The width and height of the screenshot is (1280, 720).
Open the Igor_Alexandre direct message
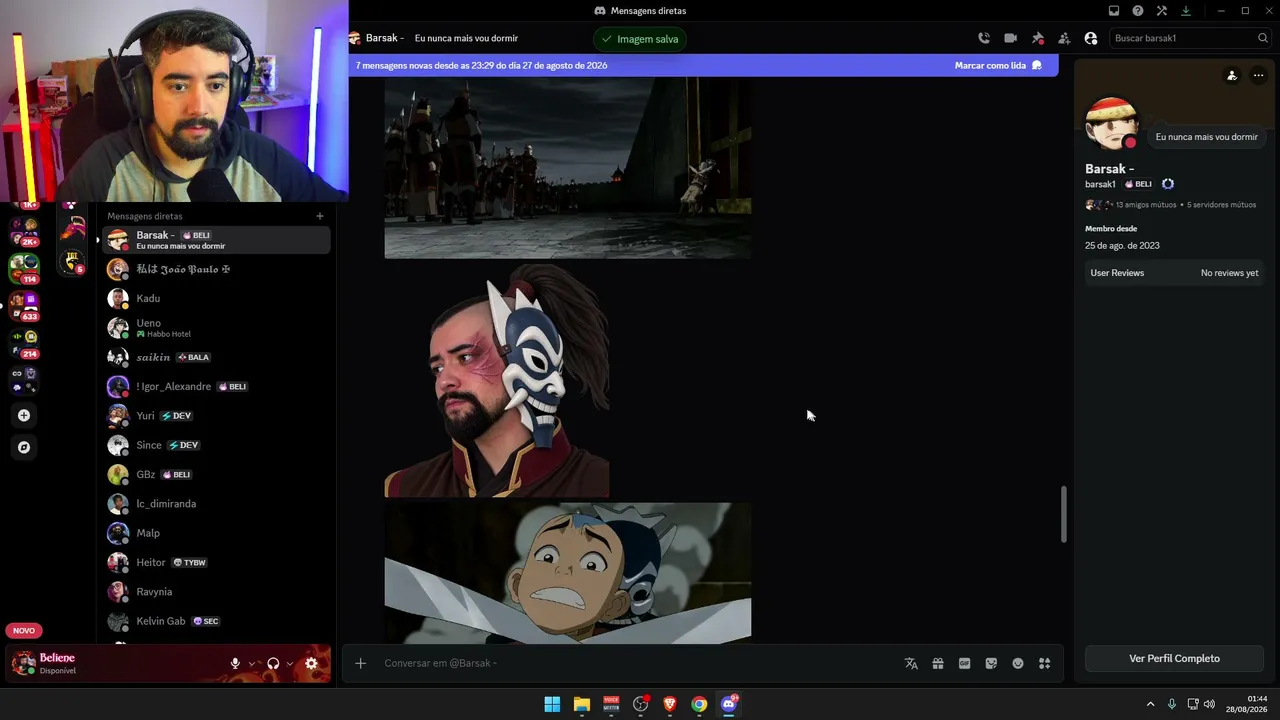pos(217,386)
